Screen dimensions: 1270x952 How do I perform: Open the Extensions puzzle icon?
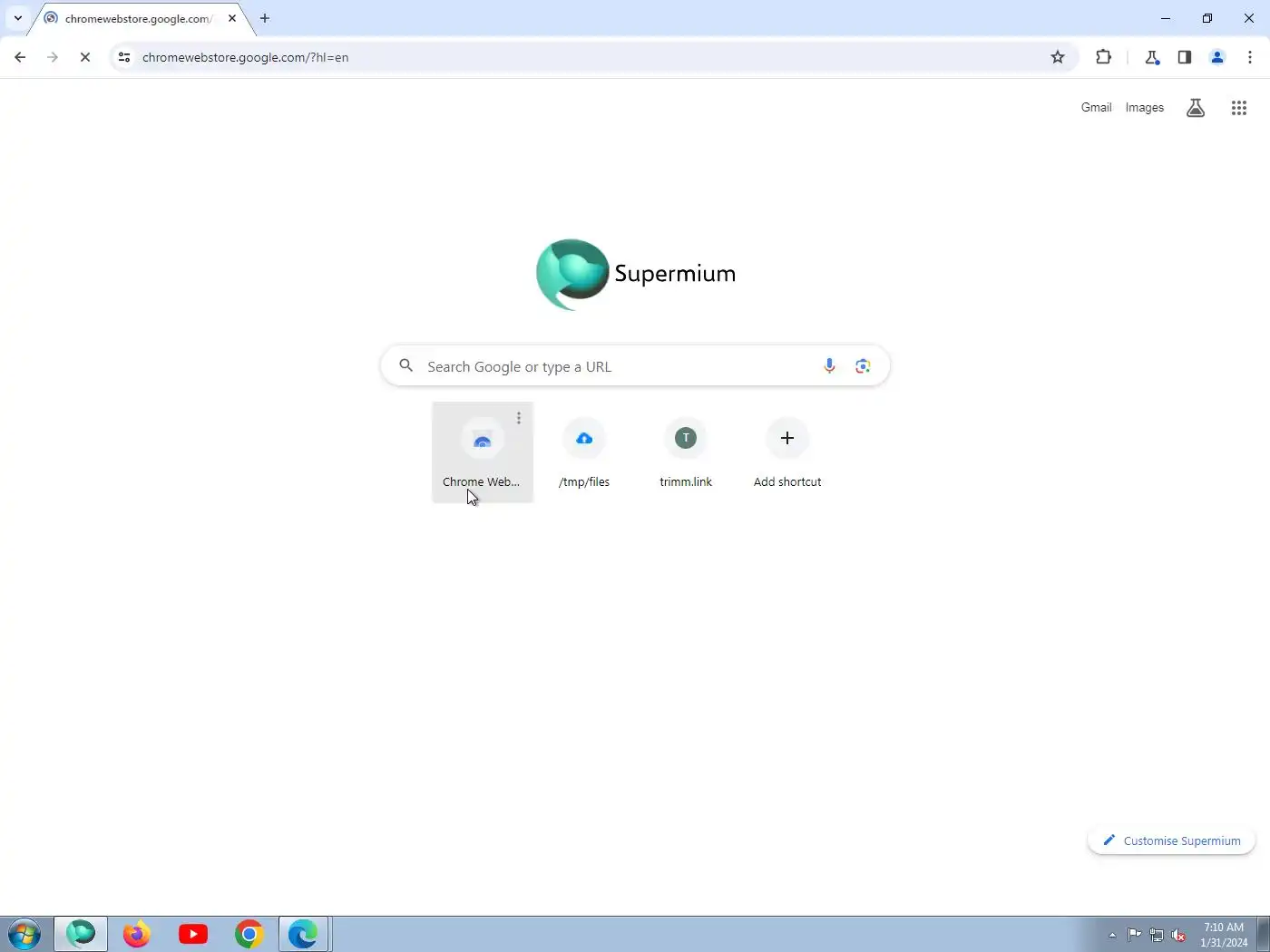click(x=1103, y=57)
